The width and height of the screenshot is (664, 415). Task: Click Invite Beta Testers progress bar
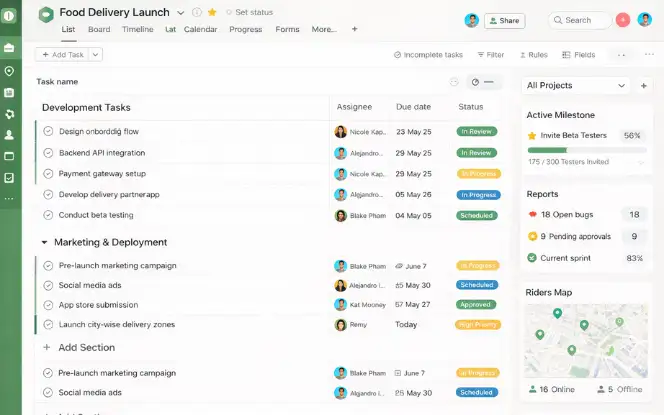point(587,150)
